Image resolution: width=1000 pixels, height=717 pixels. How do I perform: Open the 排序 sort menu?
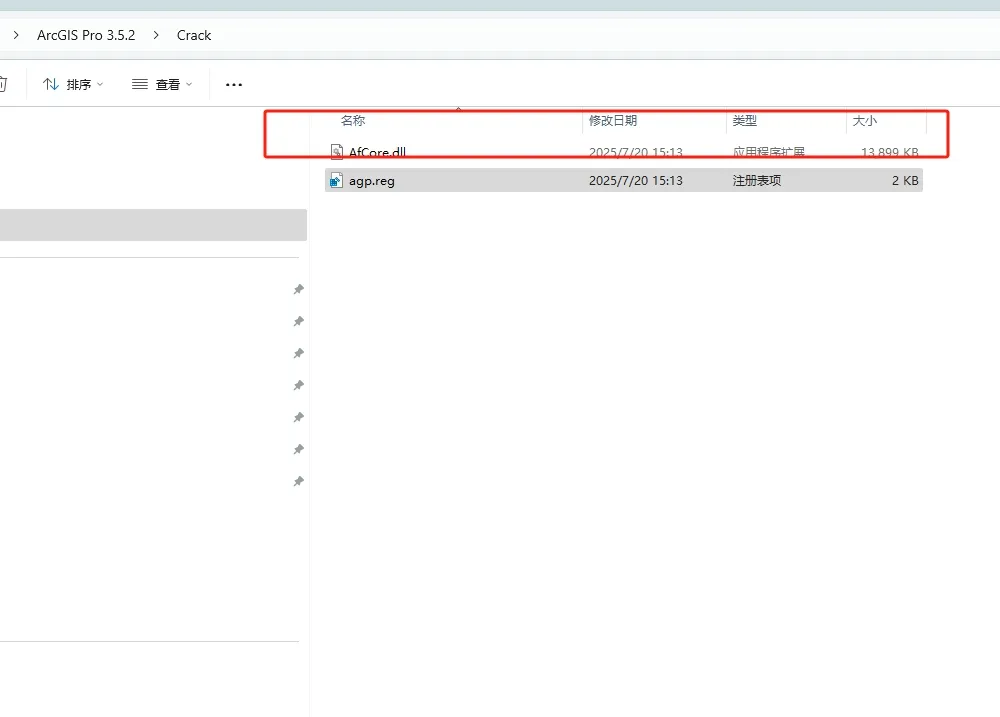pyautogui.click(x=73, y=84)
